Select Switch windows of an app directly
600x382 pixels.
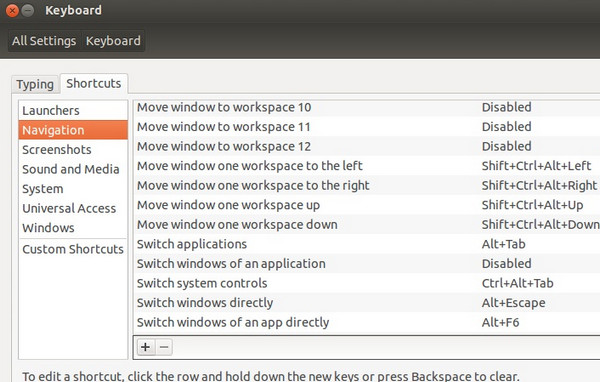(367, 322)
